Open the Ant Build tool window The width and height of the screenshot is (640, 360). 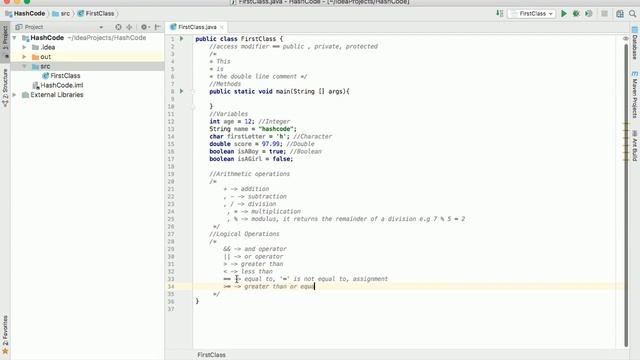[x=635, y=146]
